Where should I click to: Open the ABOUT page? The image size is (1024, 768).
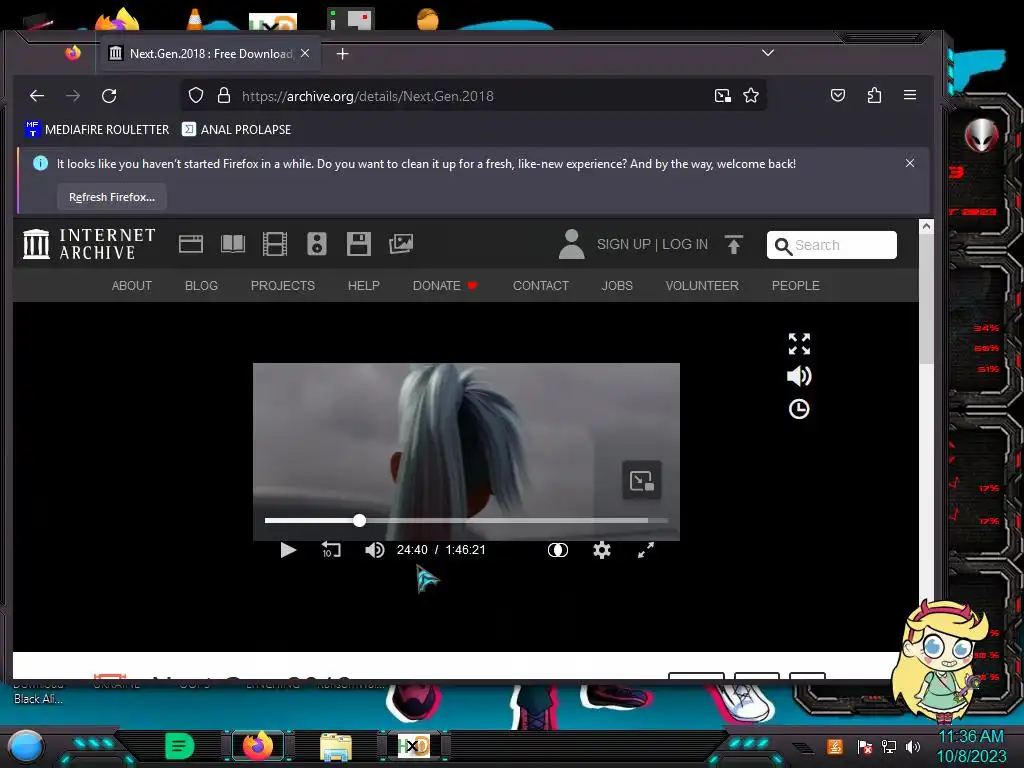tap(132, 285)
